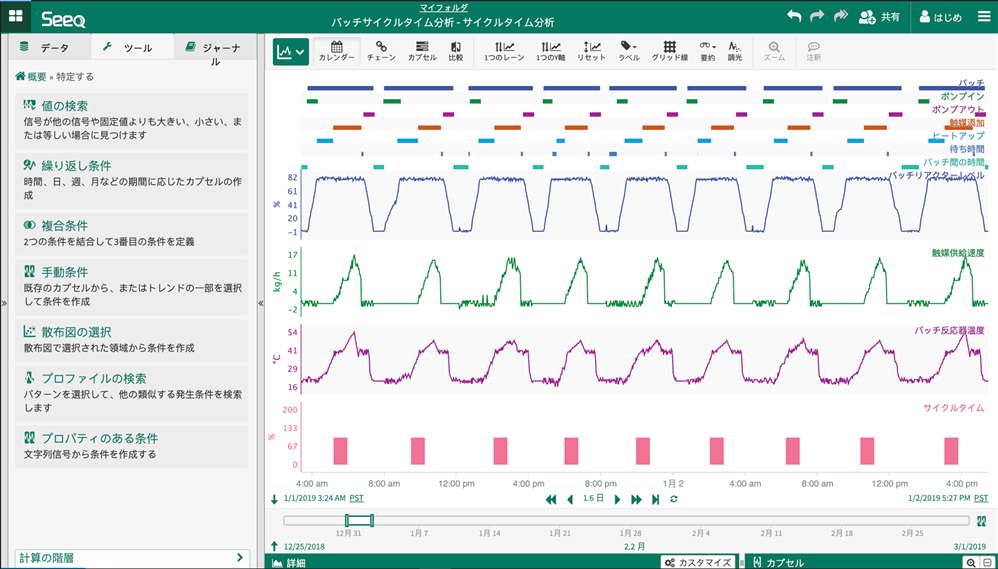Expand the Summarize (要約) dropdown
The image size is (998, 569).
(x=707, y=51)
